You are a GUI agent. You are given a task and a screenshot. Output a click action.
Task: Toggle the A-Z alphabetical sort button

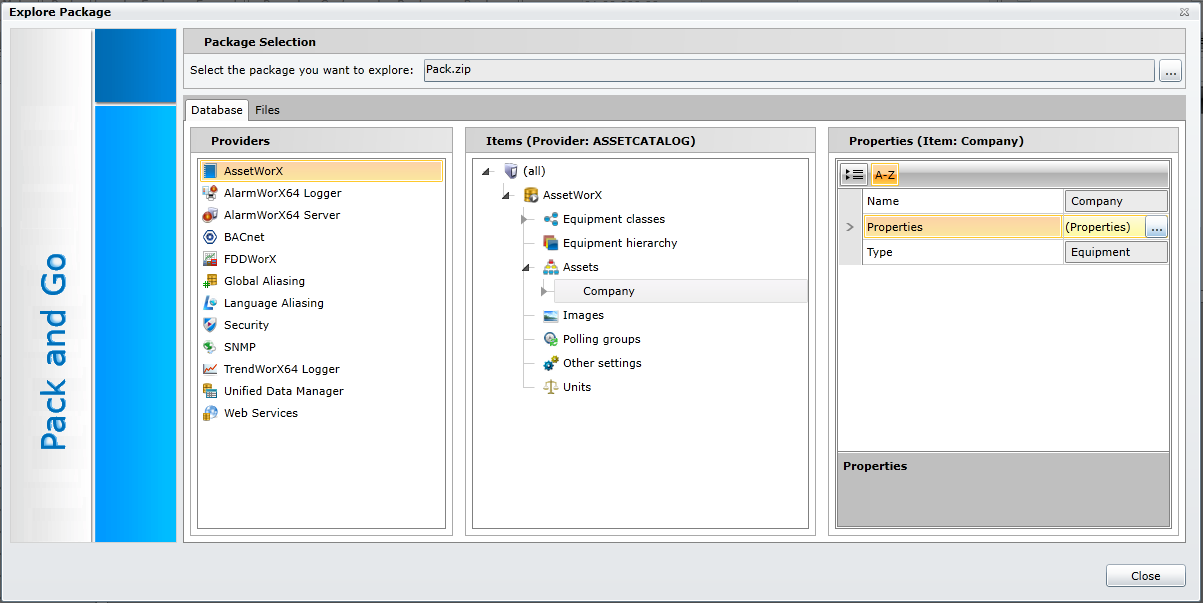pyautogui.click(x=885, y=175)
